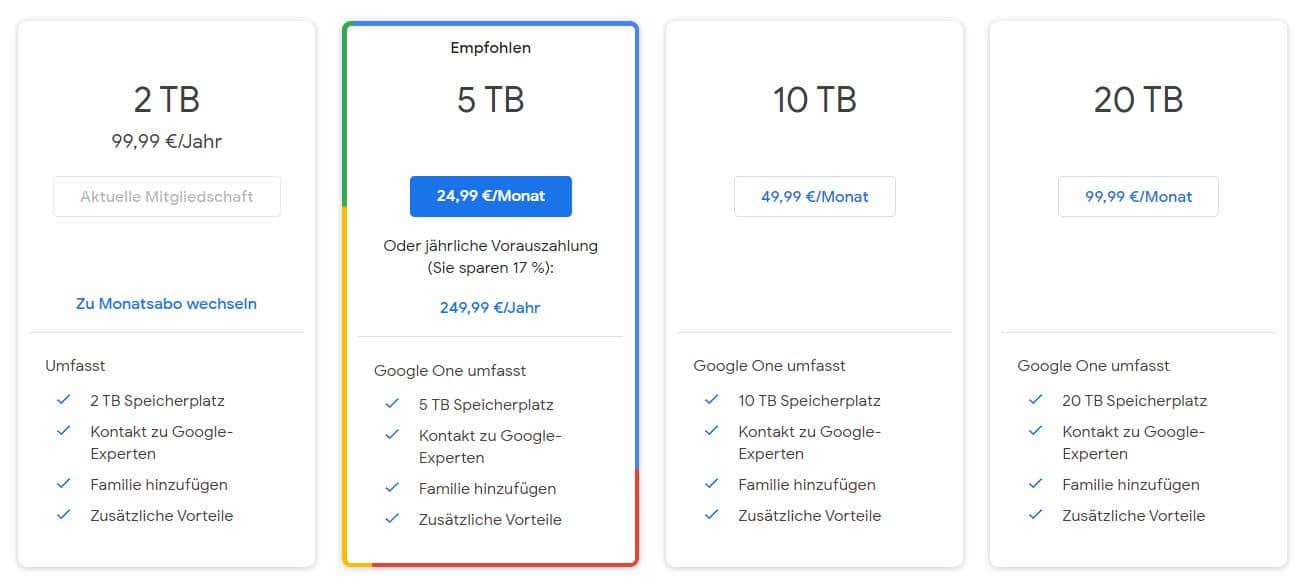Select the 249,99 €/Jahr yearly prepayment link

click(490, 307)
